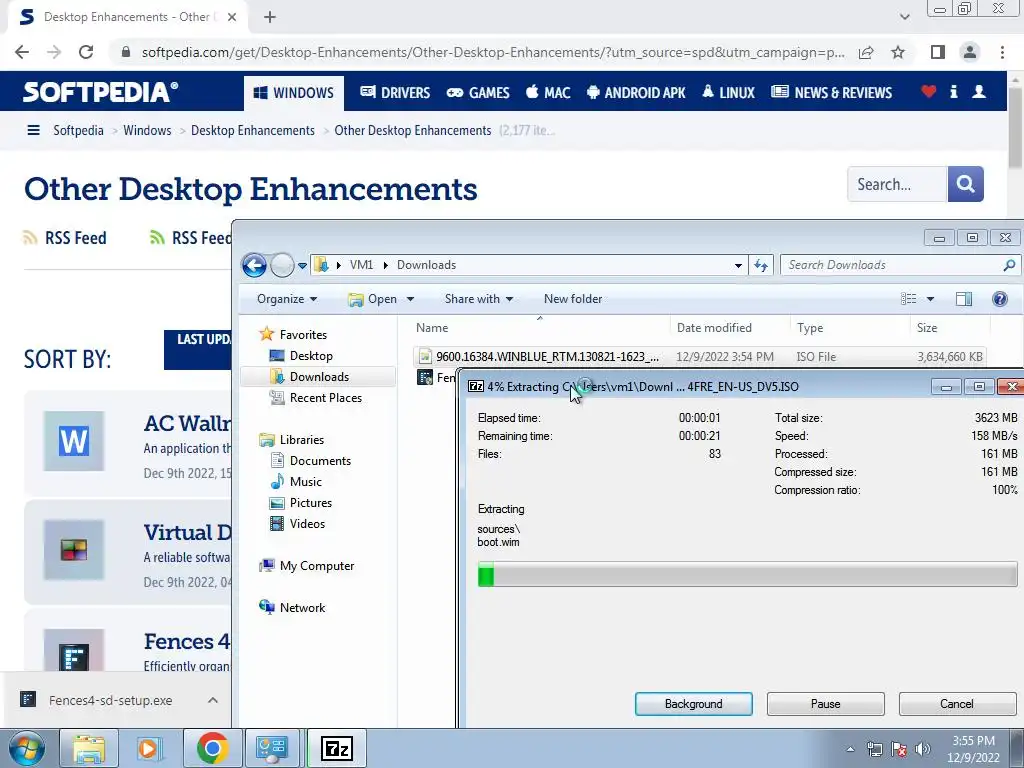Viewport: 1024px width, 768px height.
Task: Expand Fences4-sd-setup.exe download options chevron
Action: tap(213, 700)
